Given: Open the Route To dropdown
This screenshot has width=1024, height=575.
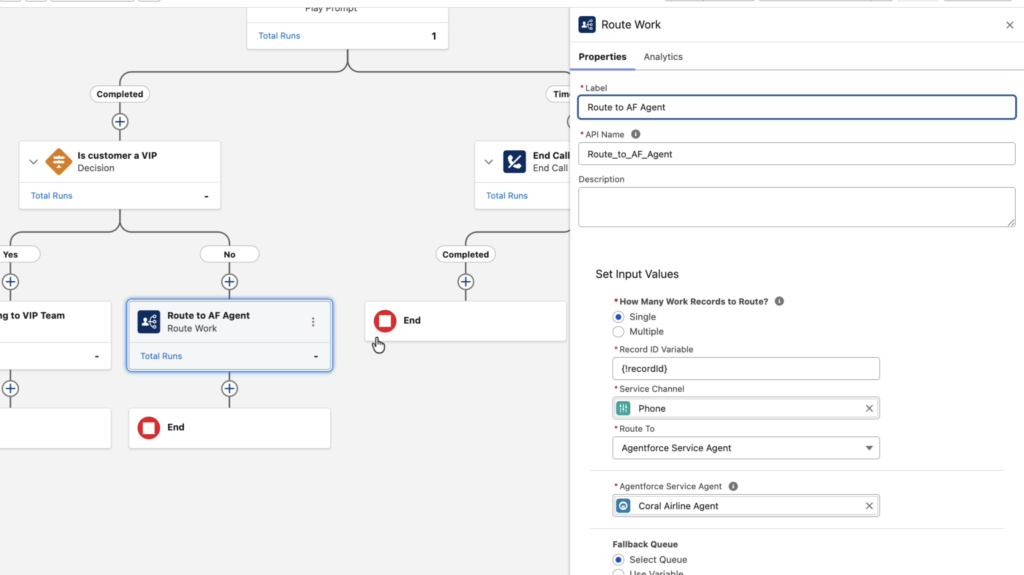Looking at the screenshot, I should pyautogui.click(x=746, y=448).
